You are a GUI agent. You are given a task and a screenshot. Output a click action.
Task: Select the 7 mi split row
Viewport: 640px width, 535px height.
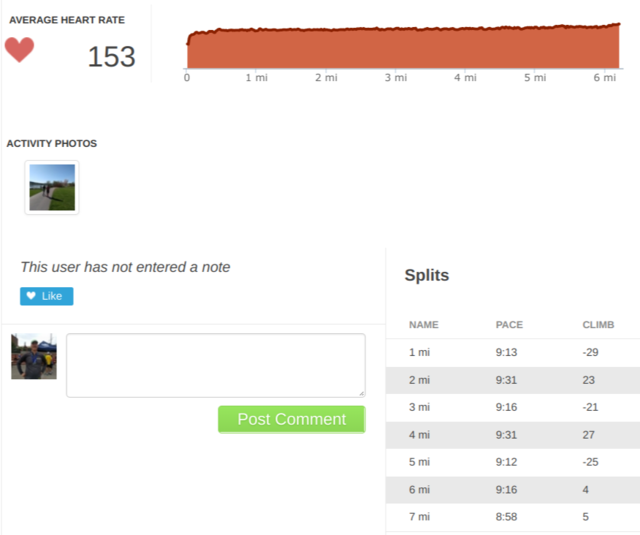512,516
